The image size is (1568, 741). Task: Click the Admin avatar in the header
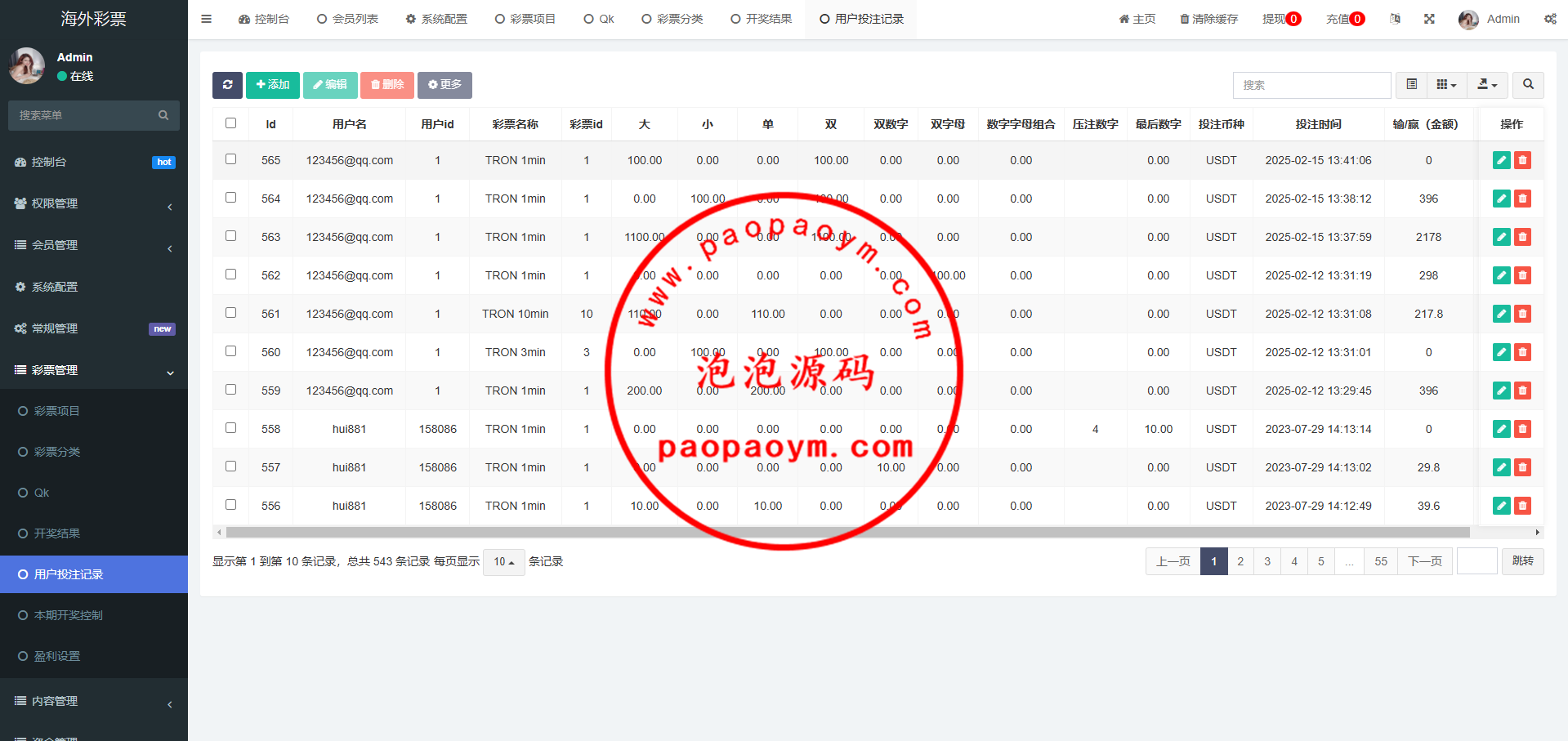click(x=1468, y=20)
